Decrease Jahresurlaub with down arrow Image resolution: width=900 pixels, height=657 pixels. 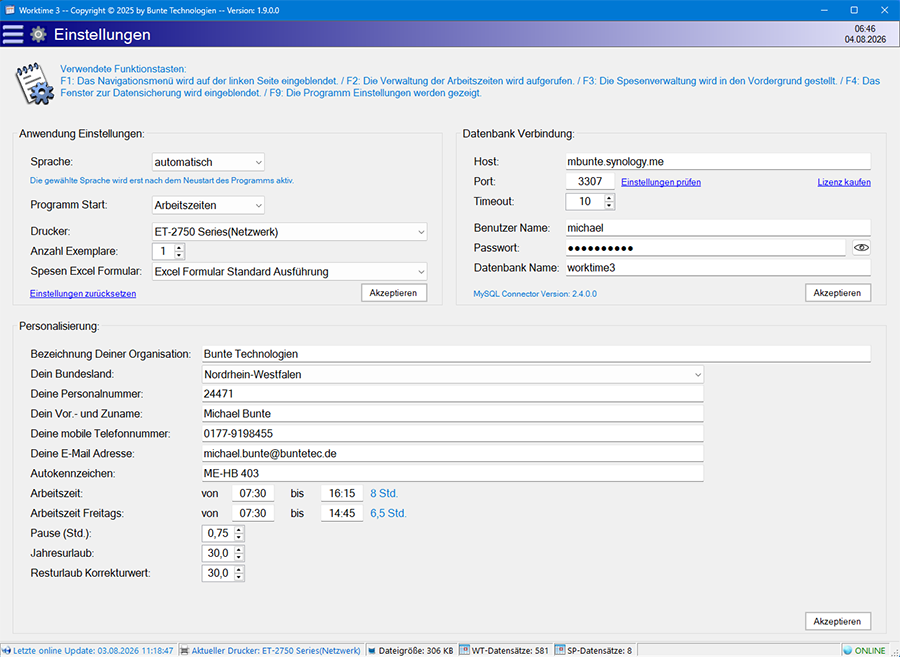[239, 557]
